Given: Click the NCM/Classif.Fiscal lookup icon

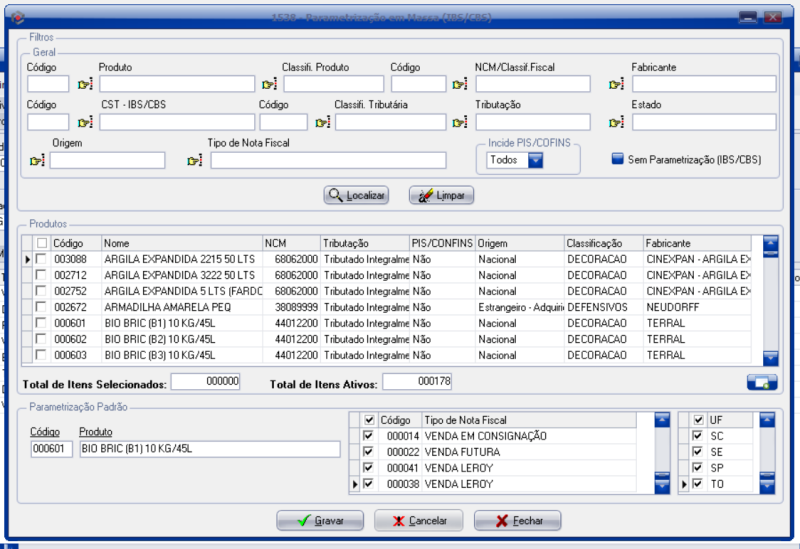Looking at the screenshot, I should pos(460,84).
